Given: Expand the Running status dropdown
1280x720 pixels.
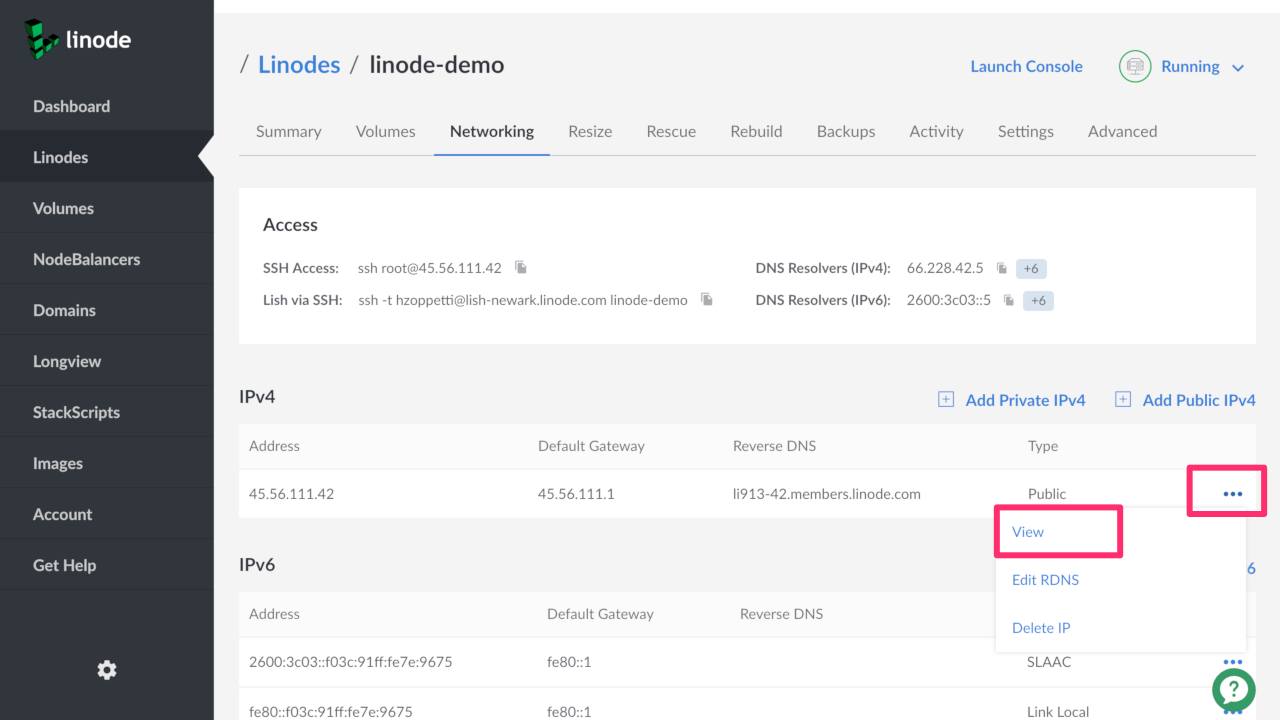Looking at the screenshot, I should tap(1237, 67).
